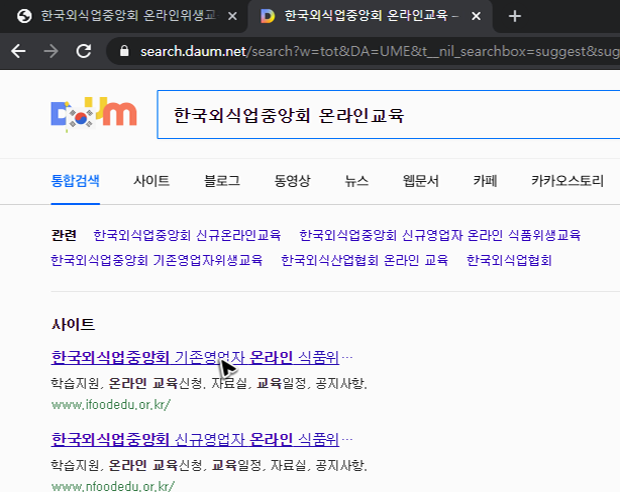View site info via the padlock icon
This screenshot has height=492, width=620.
[x=124, y=51]
